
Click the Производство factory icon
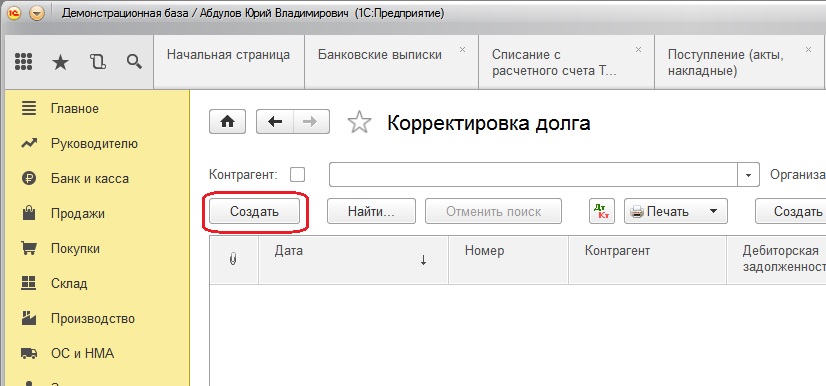coord(28,318)
